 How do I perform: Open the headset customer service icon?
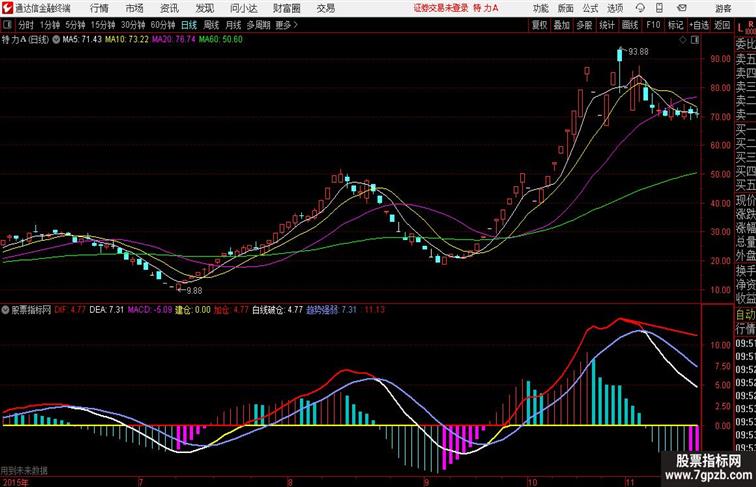[640, 8]
